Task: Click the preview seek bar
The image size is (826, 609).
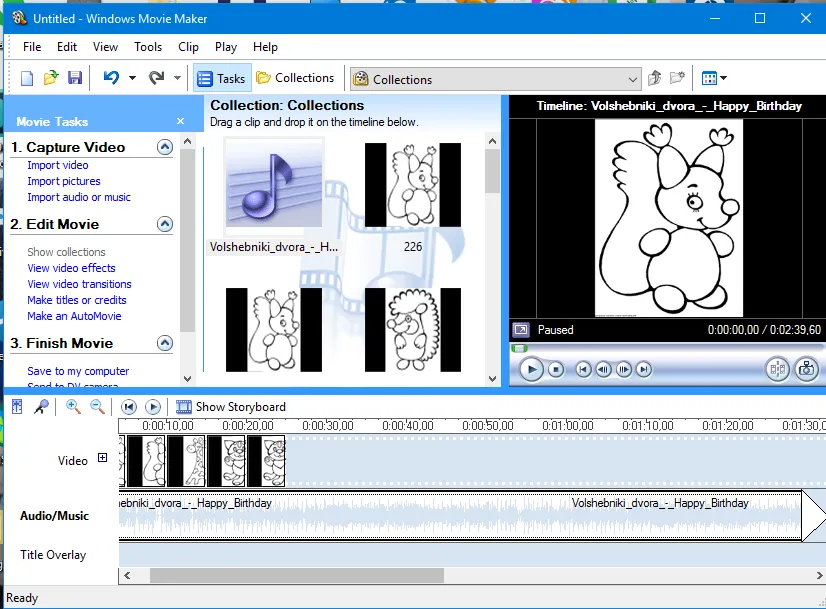Action: (x=665, y=348)
